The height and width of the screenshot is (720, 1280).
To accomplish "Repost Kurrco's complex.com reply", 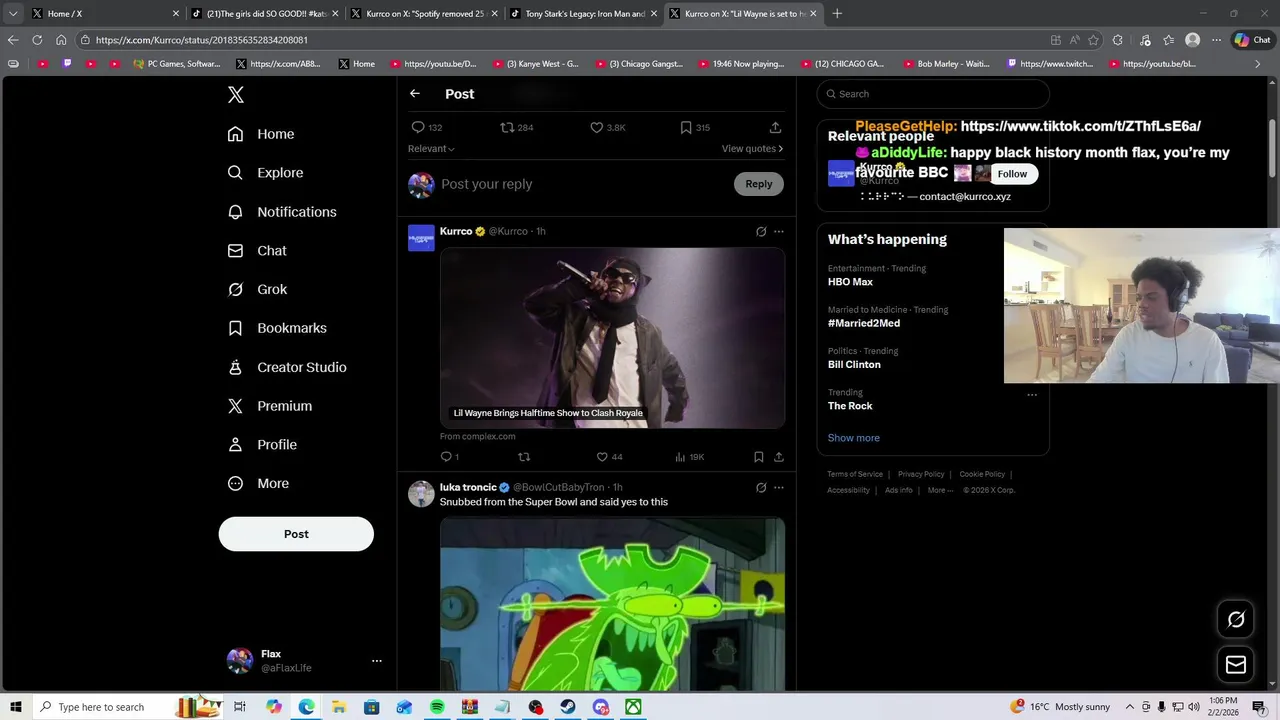I will click(x=523, y=457).
